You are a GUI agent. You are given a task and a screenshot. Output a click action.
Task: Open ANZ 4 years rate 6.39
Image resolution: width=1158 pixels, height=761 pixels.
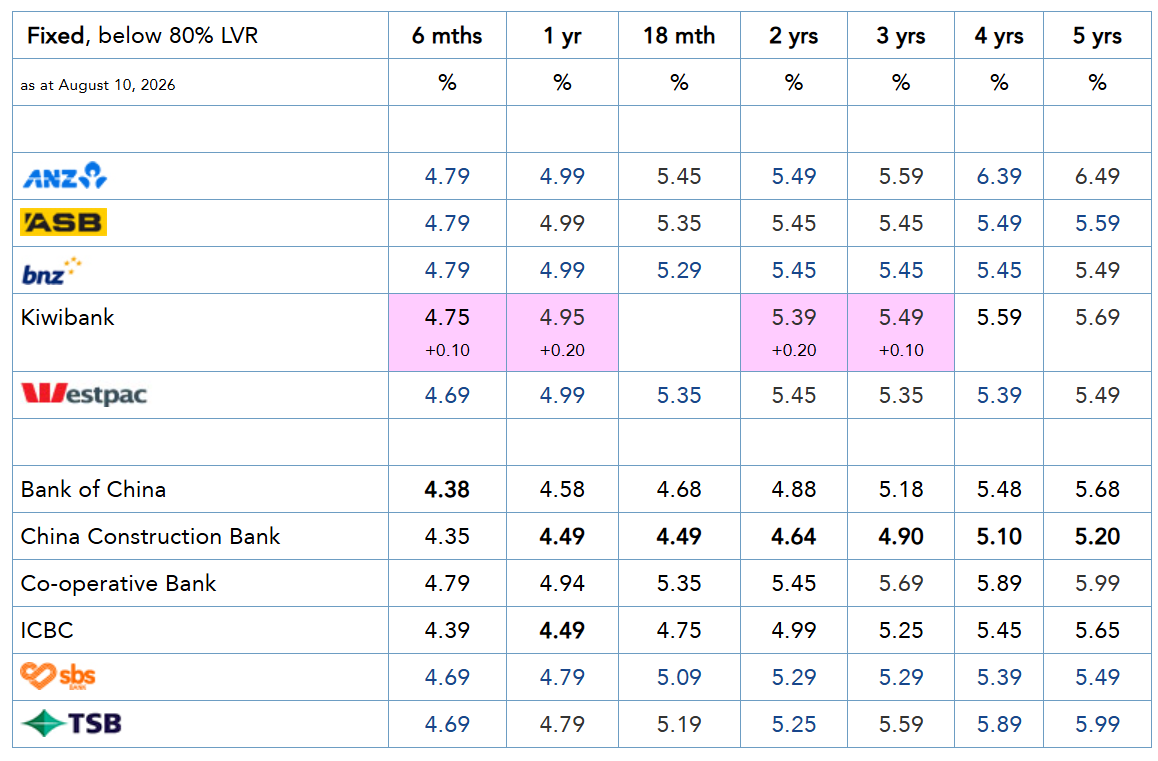click(x=999, y=177)
